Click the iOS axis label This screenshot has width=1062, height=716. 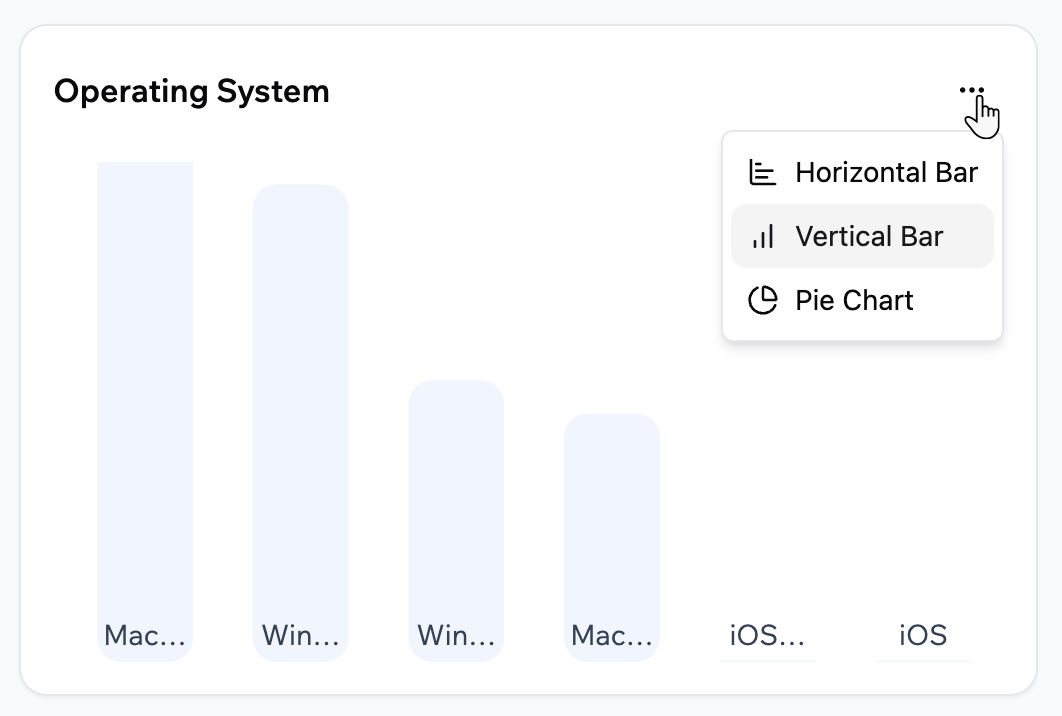(922, 635)
